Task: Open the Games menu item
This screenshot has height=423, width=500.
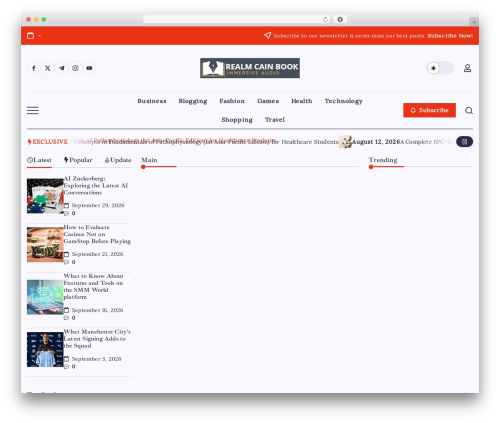Action: 268,101
